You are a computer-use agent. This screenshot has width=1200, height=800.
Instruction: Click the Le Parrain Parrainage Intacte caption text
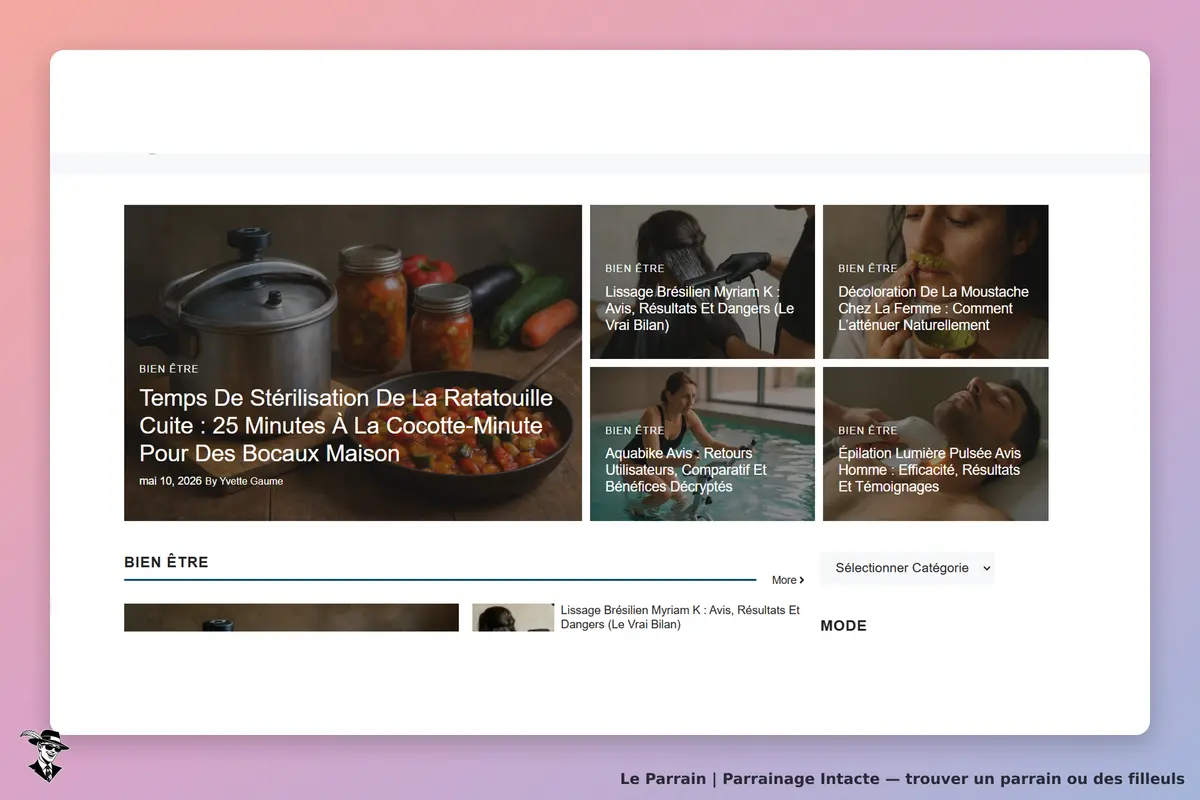coord(902,778)
